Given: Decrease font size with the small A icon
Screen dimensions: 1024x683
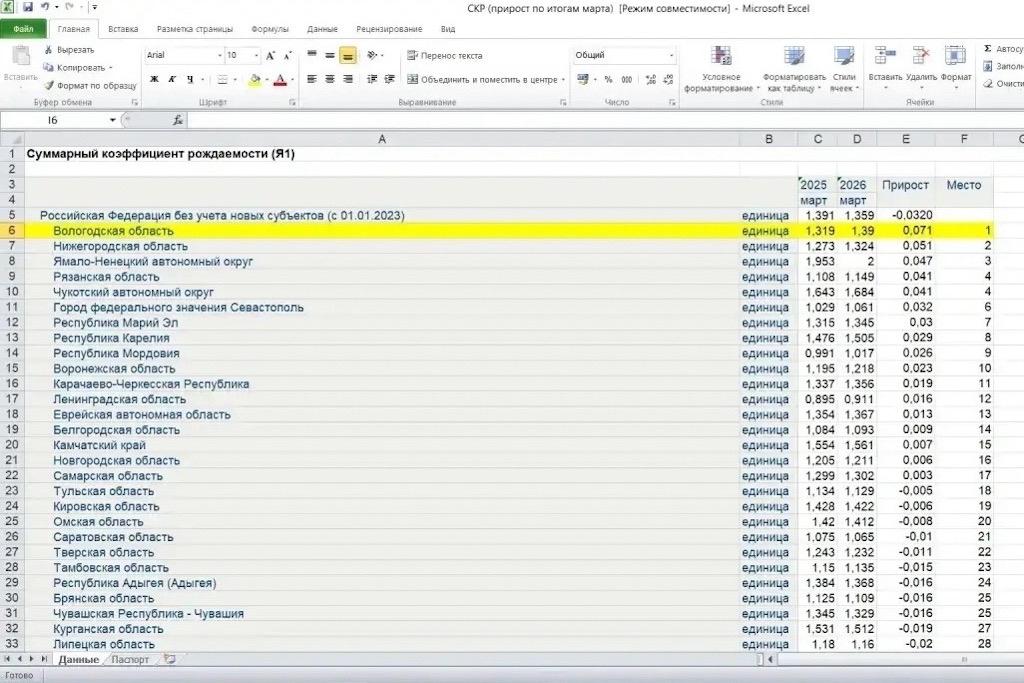Looking at the screenshot, I should 287,56.
